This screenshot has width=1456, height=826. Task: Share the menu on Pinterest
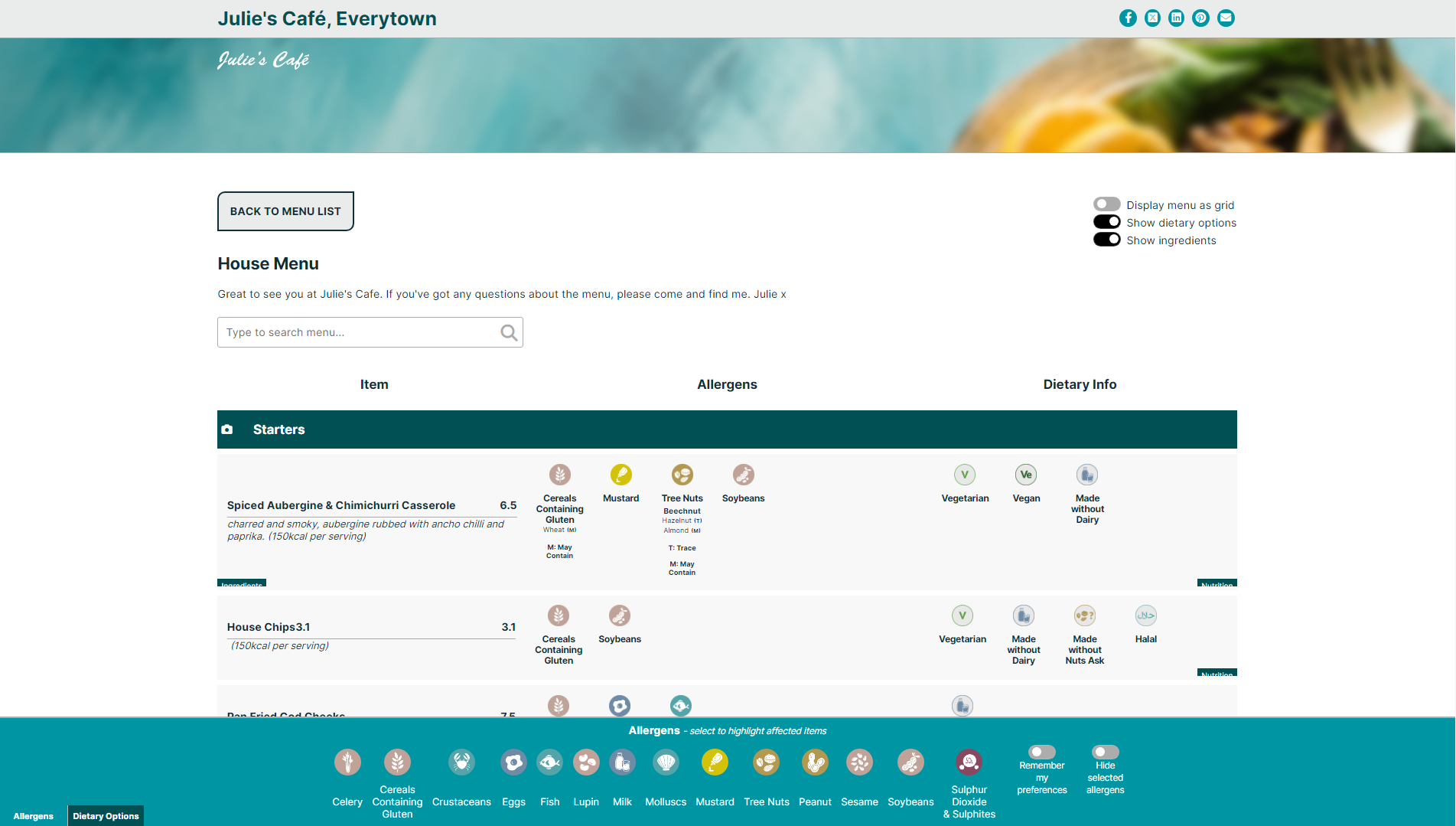1201,18
